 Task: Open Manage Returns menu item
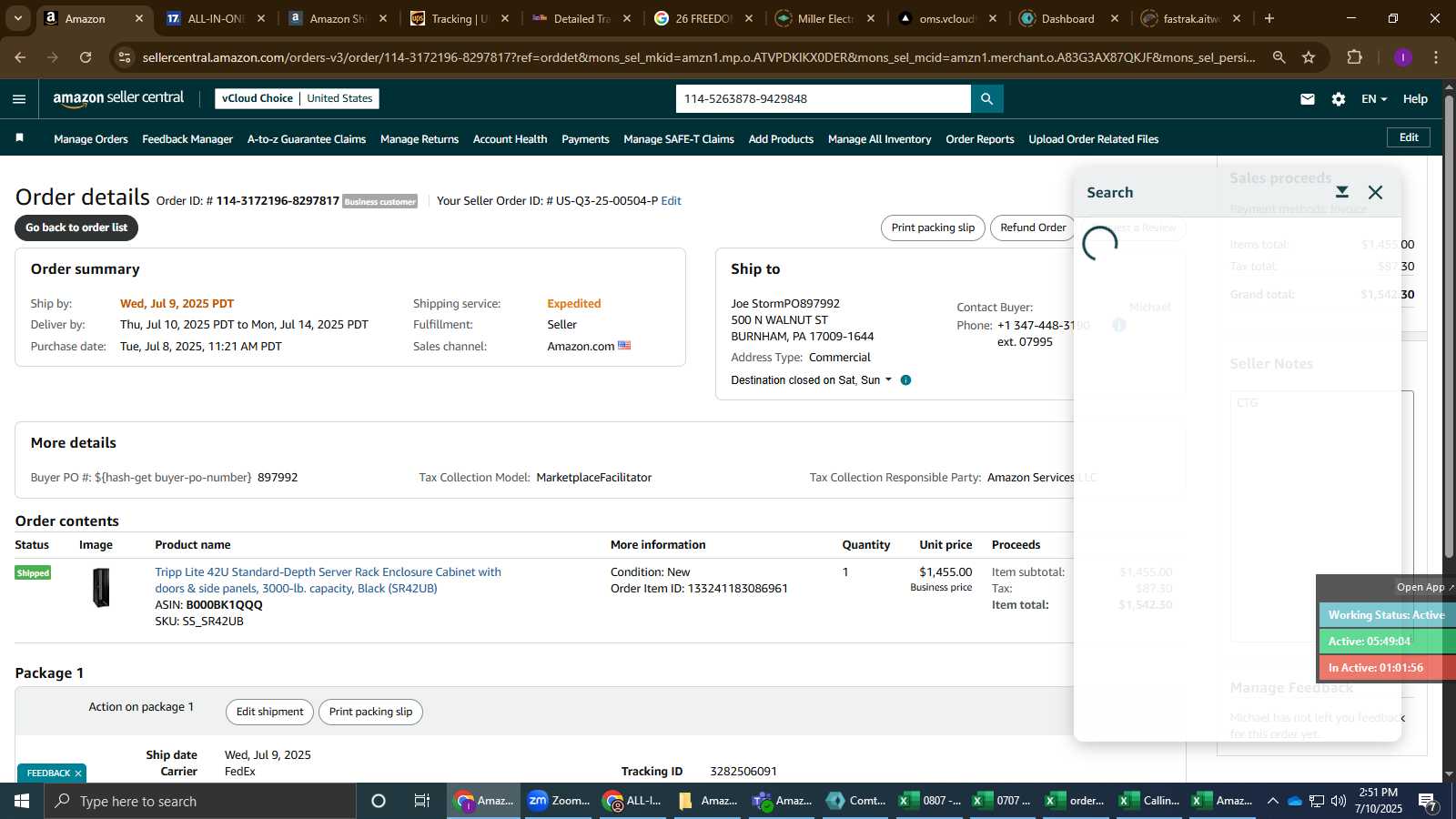420,139
